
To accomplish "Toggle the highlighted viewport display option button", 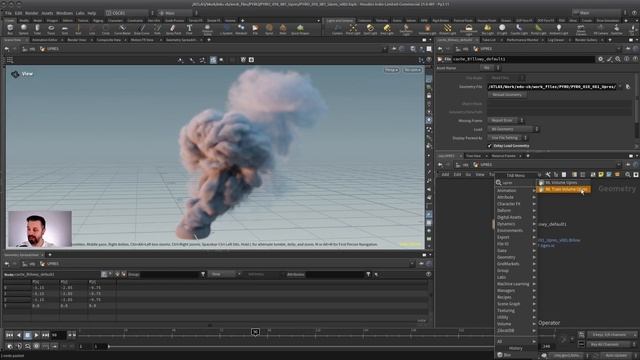I will click(x=213, y=60).
